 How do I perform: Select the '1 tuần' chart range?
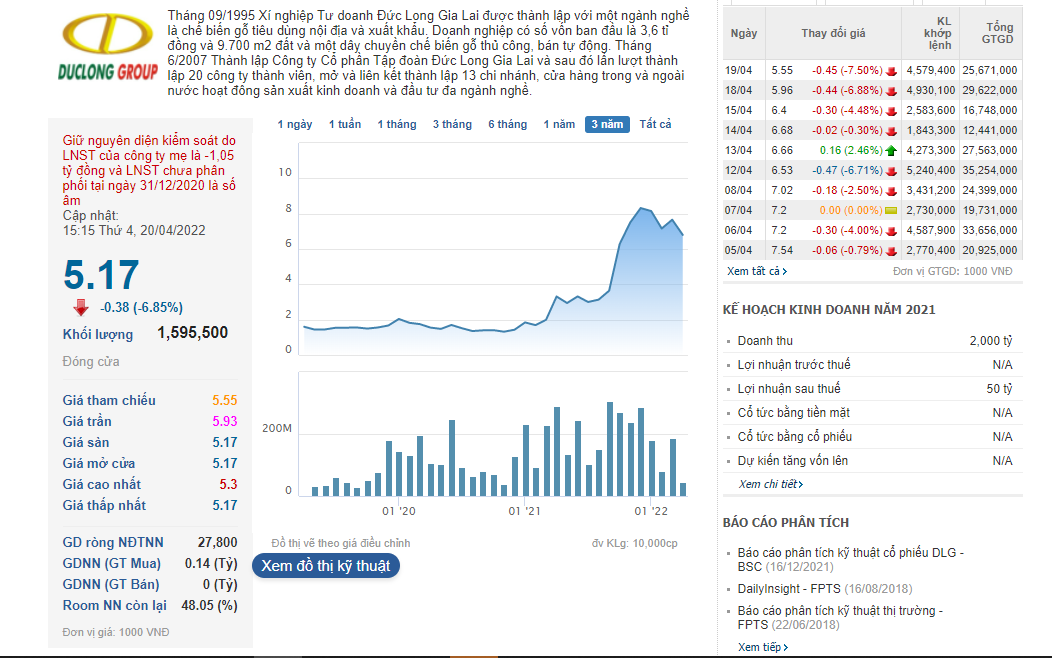coord(345,124)
